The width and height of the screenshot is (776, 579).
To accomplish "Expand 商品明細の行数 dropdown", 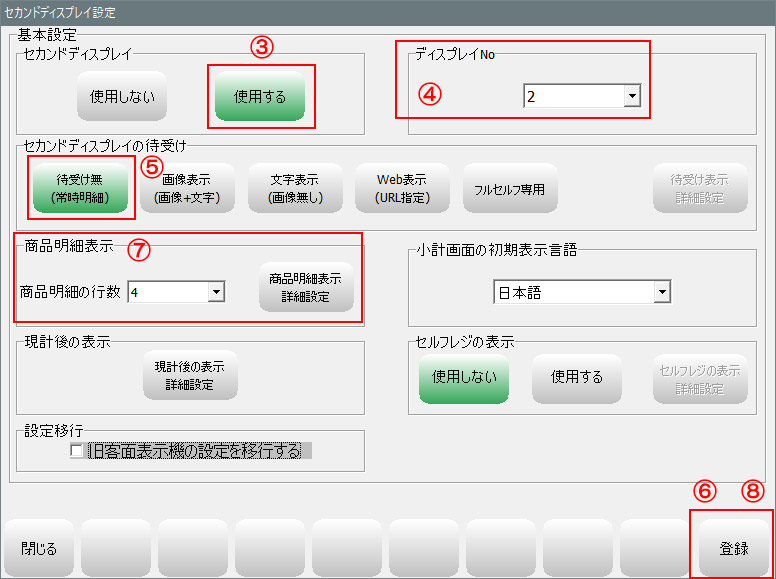I will (x=215, y=291).
